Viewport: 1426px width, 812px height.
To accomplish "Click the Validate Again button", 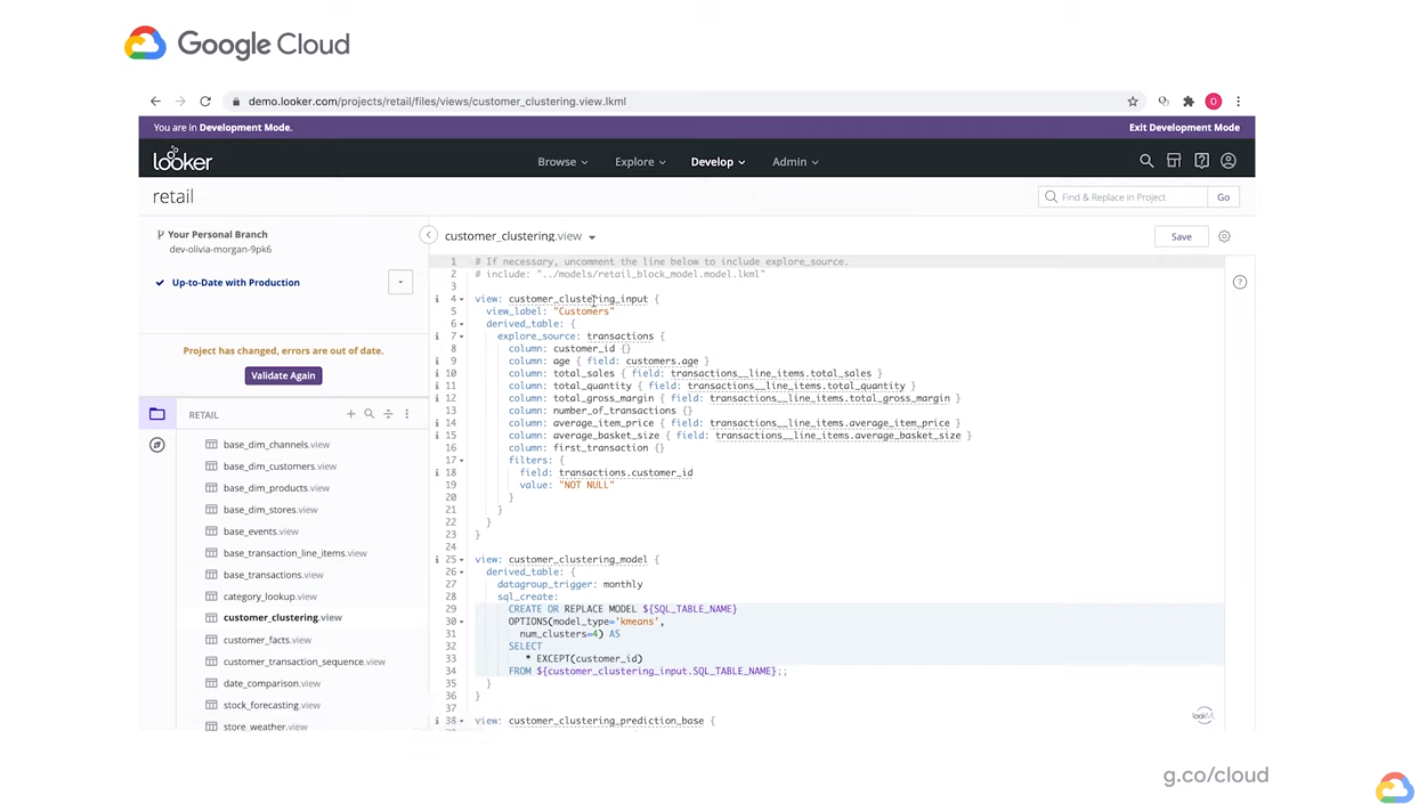I will [x=283, y=375].
